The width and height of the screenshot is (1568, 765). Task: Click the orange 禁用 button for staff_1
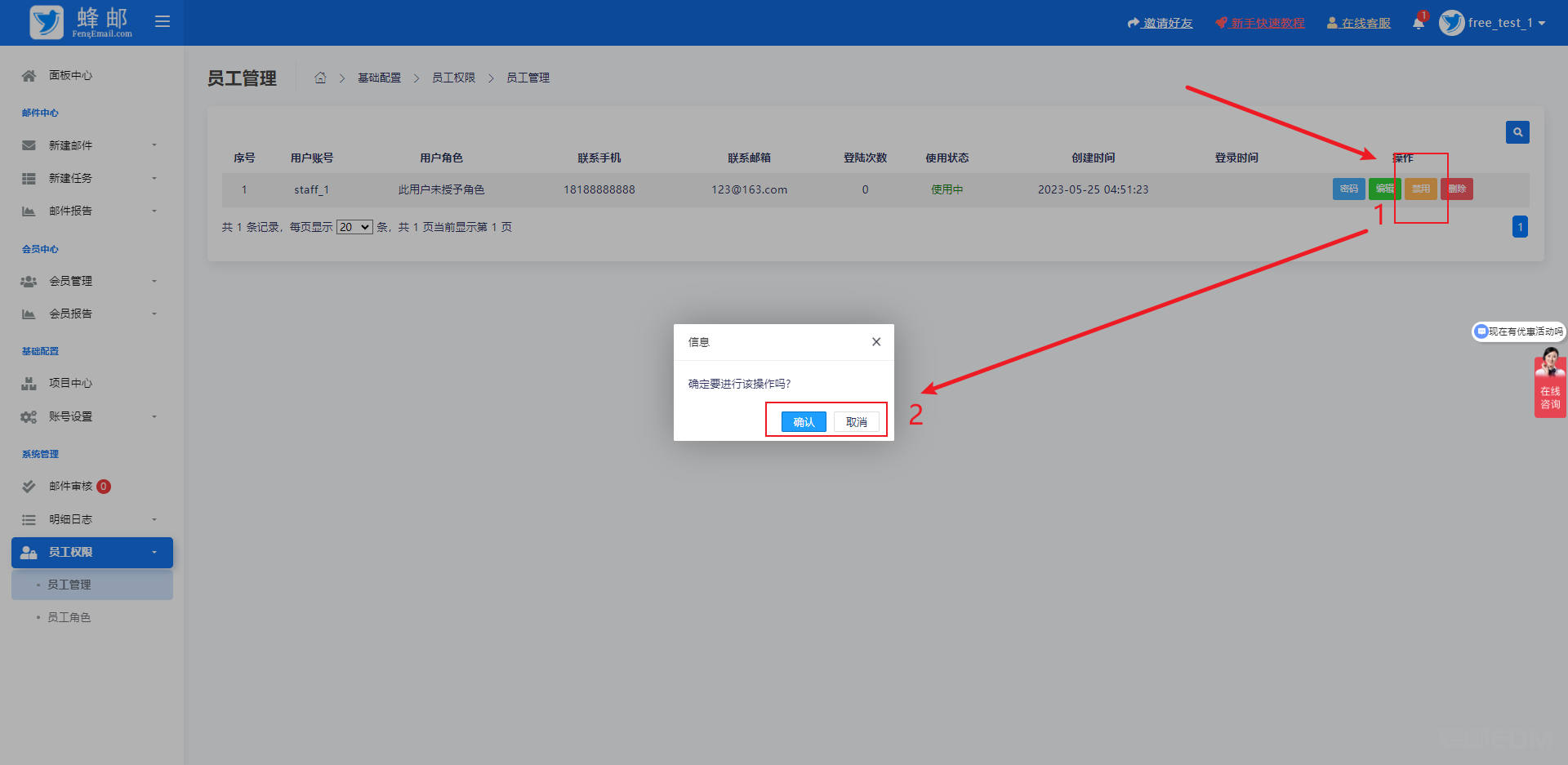1420,189
